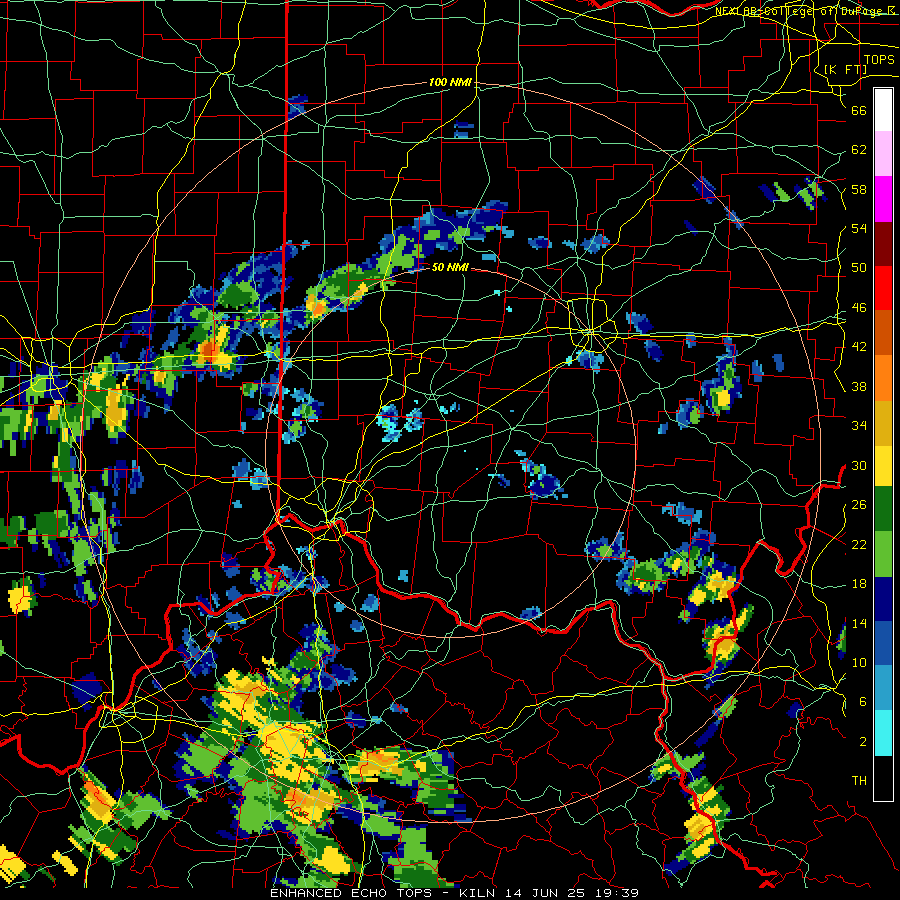
Task: Click the legend value "34"
Action: [859, 426]
